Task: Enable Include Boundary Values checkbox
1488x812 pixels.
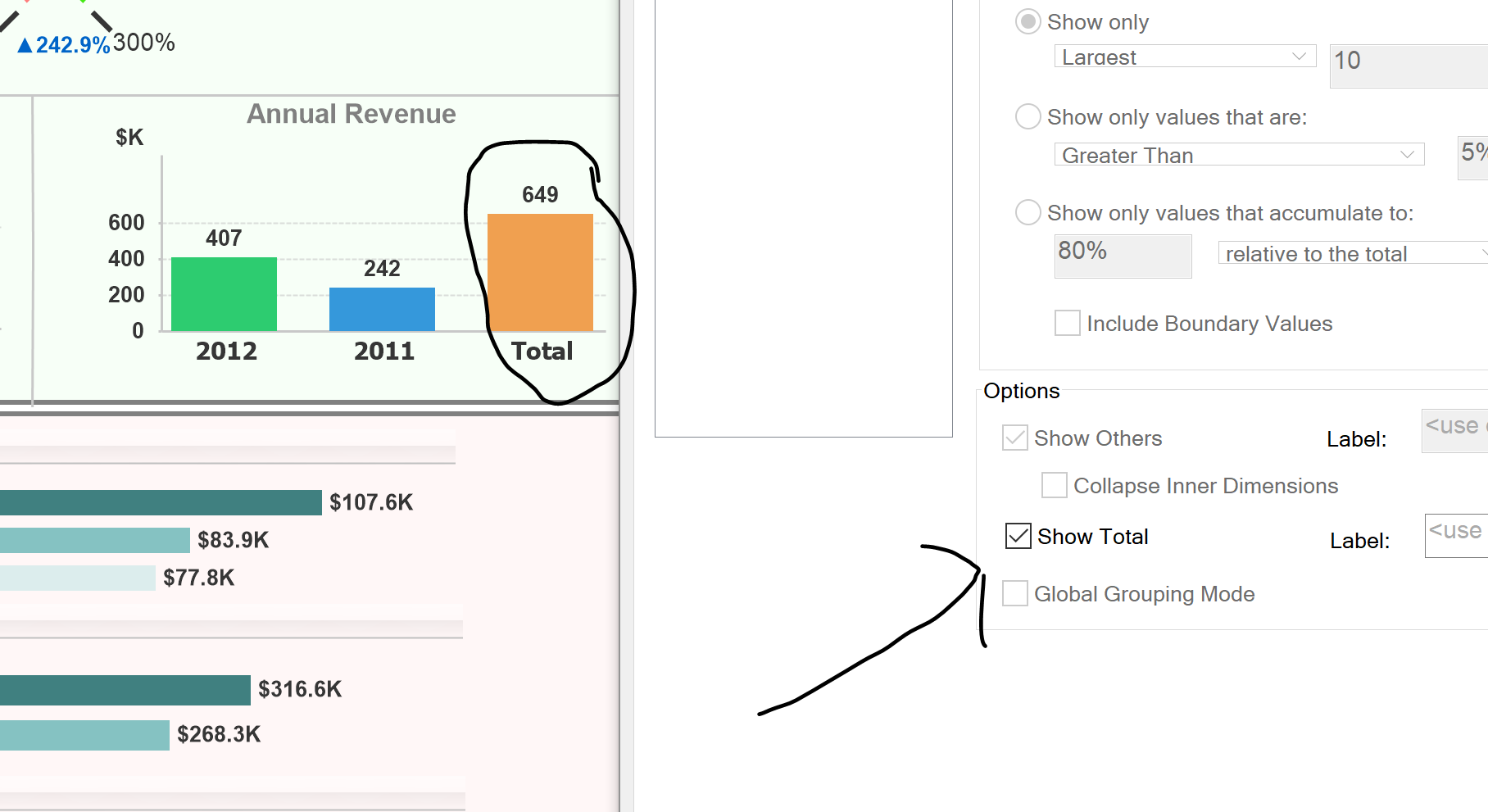Action: (x=1067, y=324)
